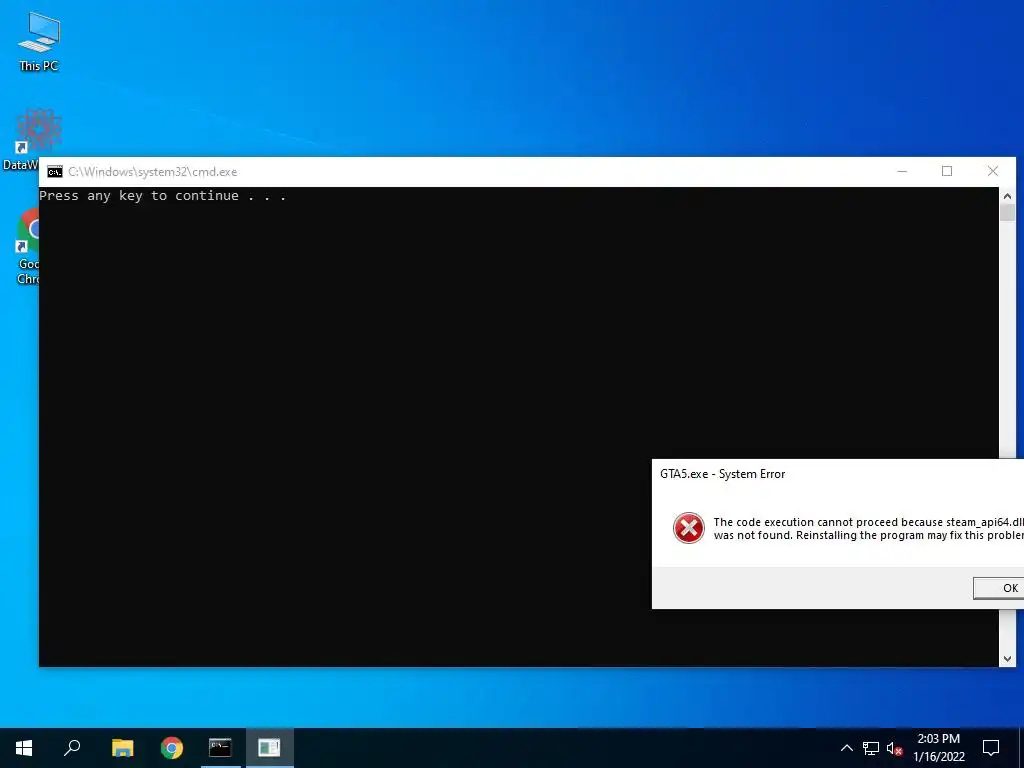Maximize the cmd.exe window

tap(947, 171)
